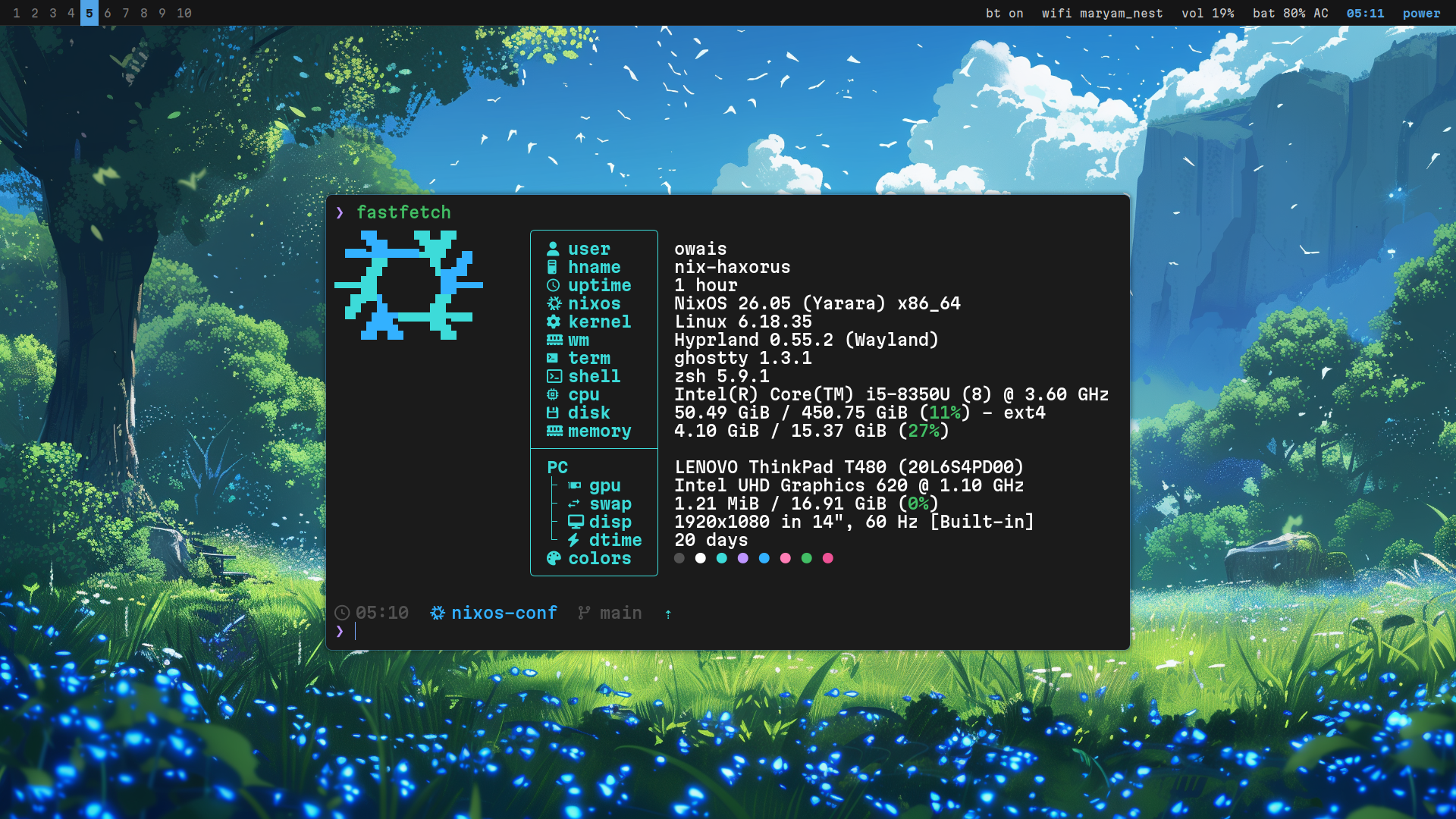Click the 'bat 80% AC' battery module
The image size is (1456, 819).
1291,13
